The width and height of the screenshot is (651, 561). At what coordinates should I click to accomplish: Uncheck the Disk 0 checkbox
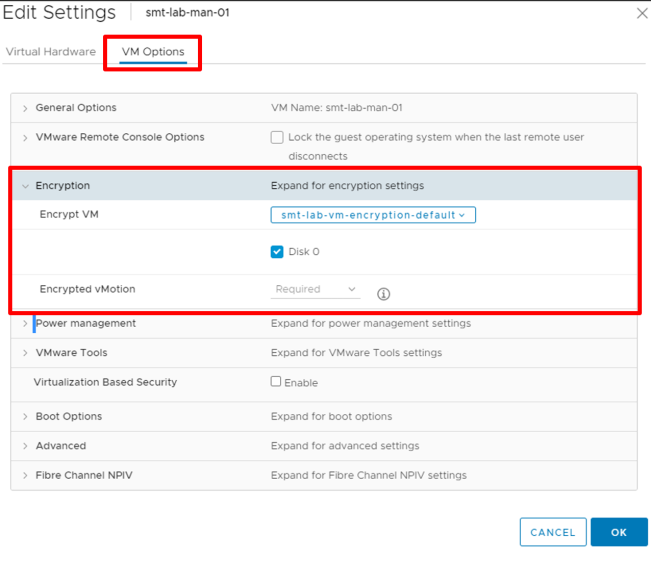(277, 252)
